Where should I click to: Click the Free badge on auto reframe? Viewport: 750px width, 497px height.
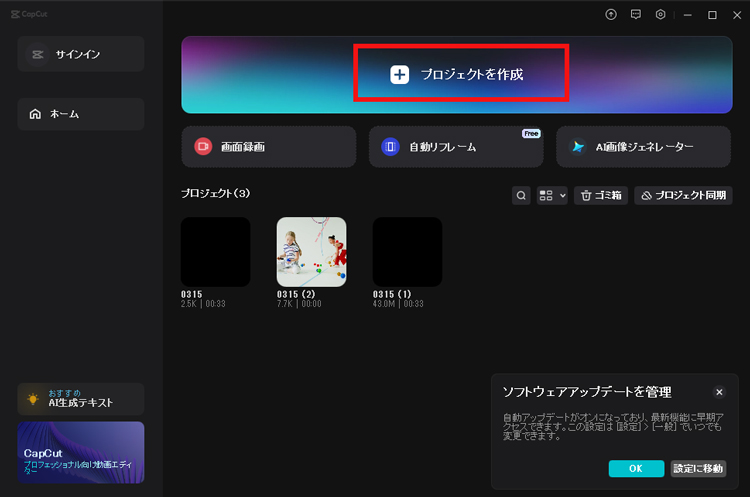coord(531,133)
